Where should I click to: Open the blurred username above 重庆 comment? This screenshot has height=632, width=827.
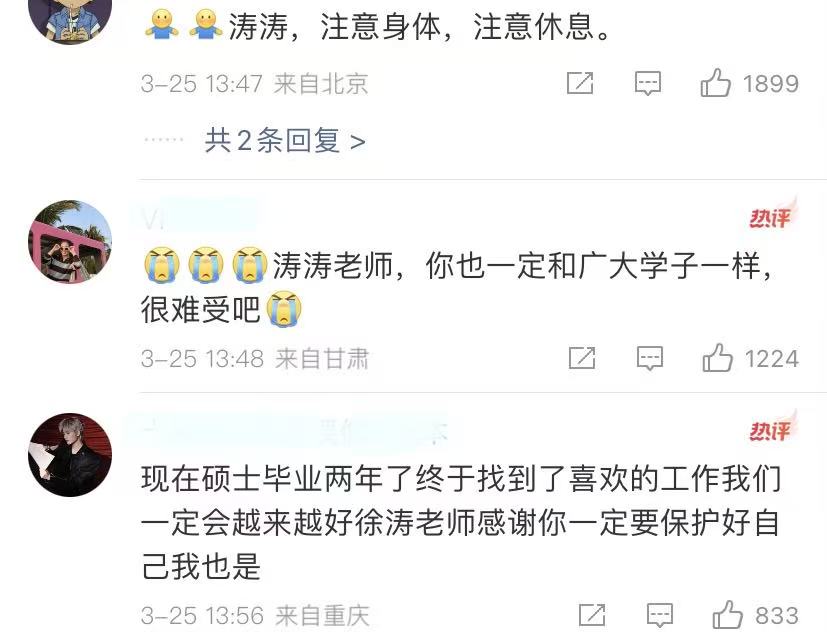pos(288,430)
